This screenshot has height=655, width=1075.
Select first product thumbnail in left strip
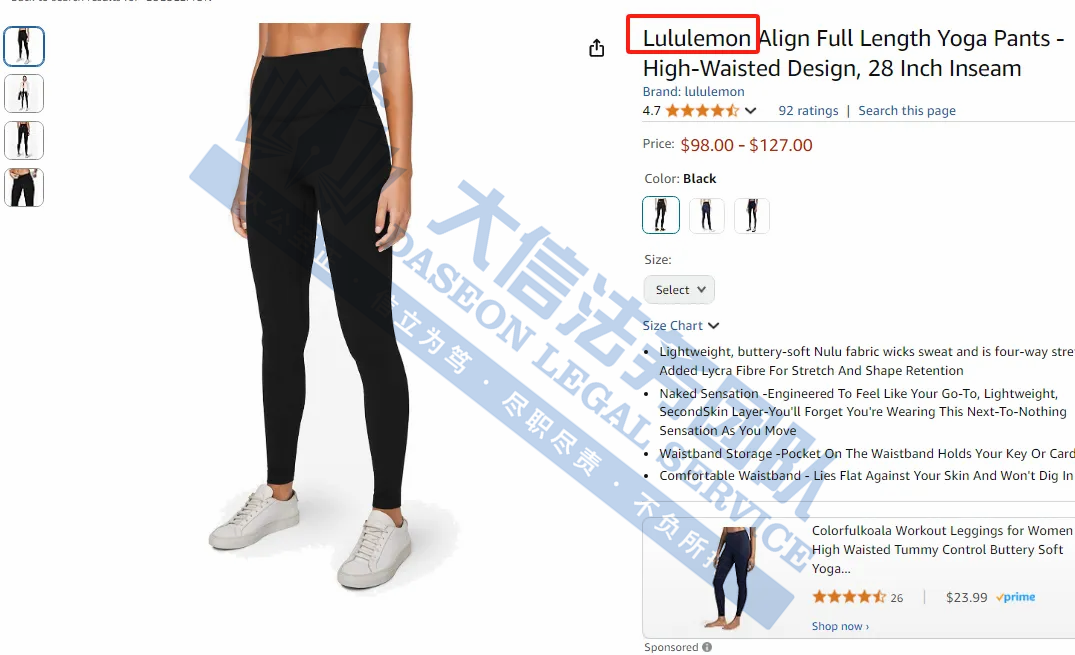[24, 46]
